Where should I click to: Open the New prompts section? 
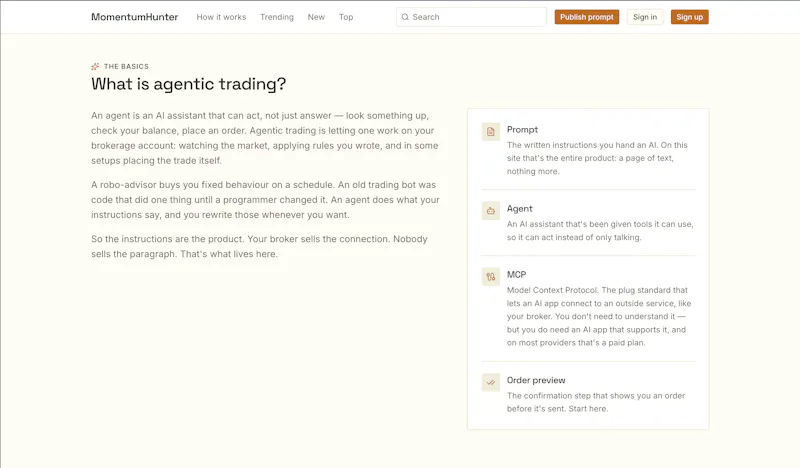(316, 17)
